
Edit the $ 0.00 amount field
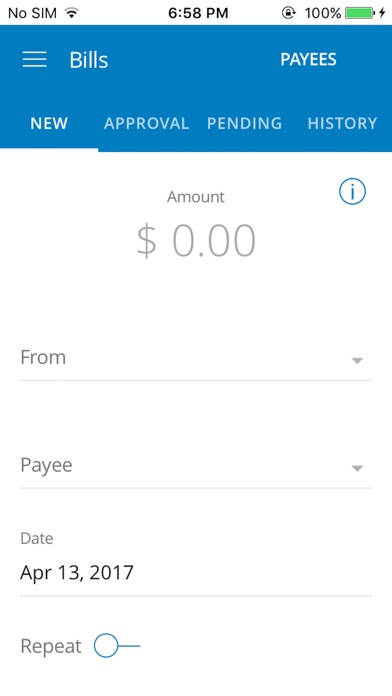point(196,240)
